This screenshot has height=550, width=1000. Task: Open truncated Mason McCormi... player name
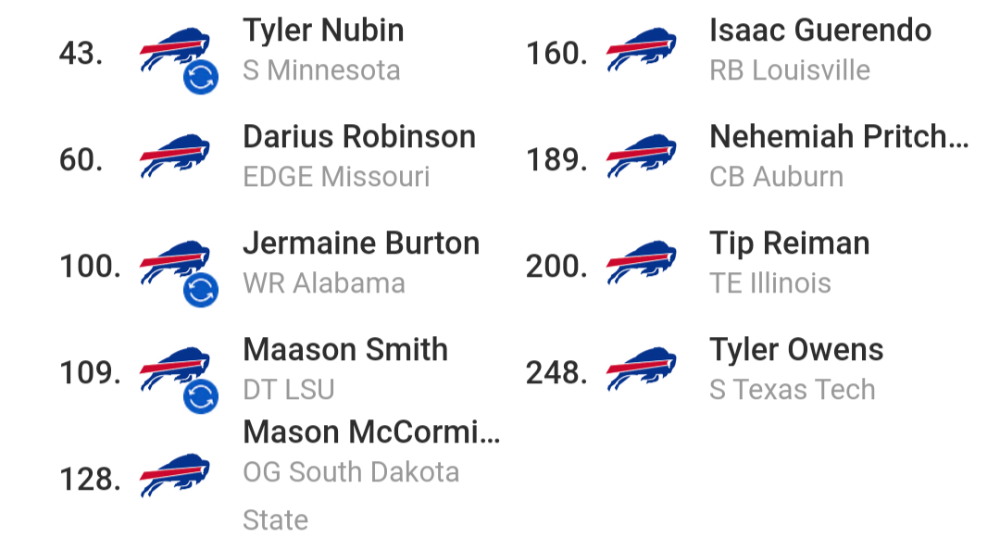pos(371,432)
